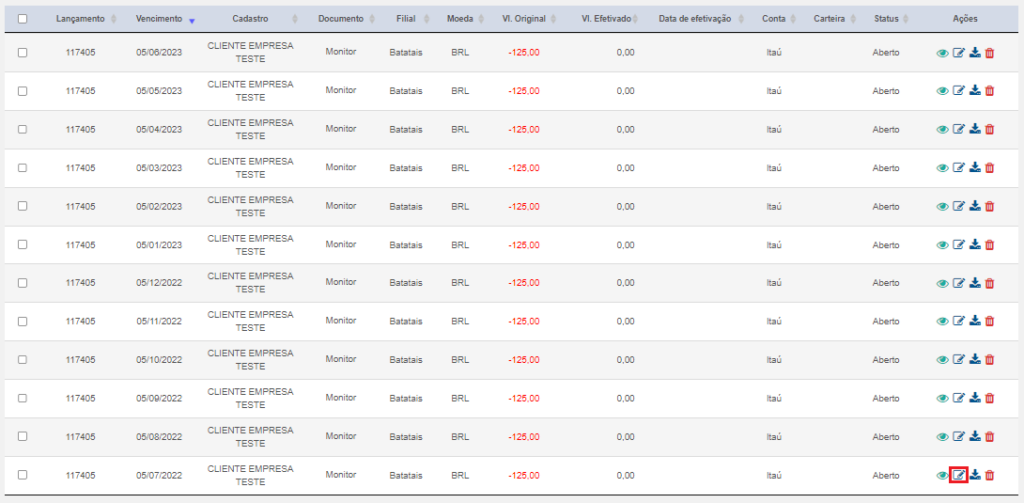
Task: Tick the select-all checkbox in header
Action: [22, 19]
